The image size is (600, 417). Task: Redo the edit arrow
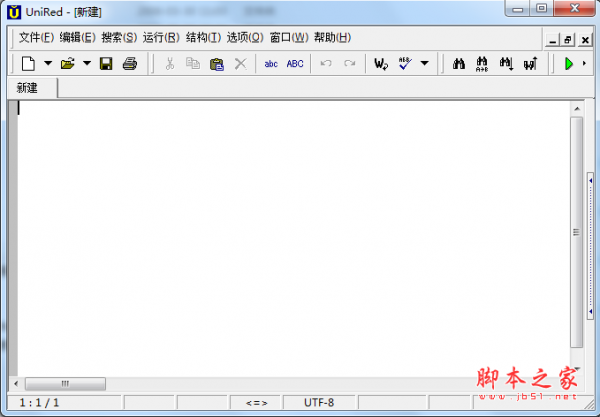349,64
